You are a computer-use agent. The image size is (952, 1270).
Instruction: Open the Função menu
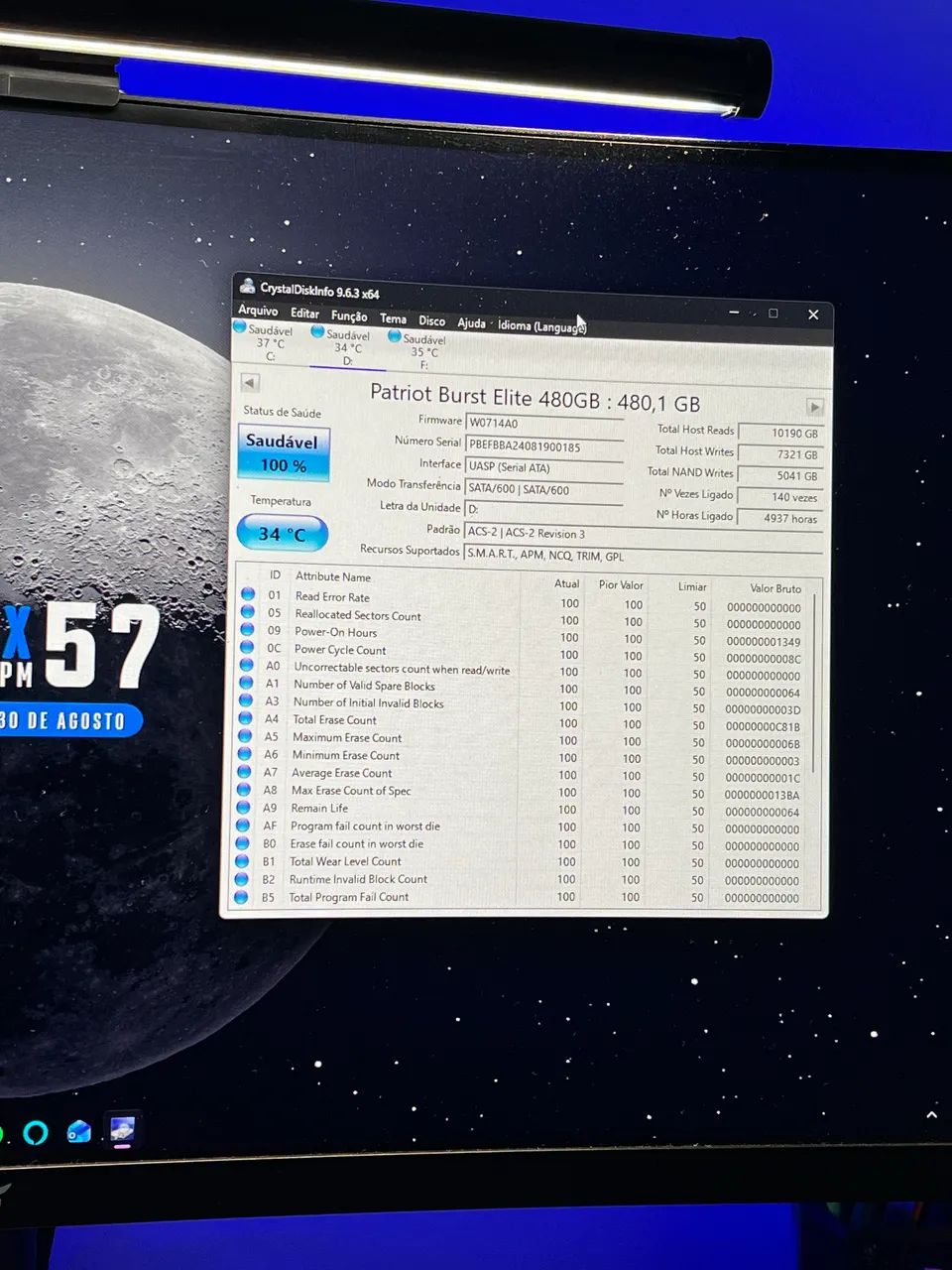point(349,317)
